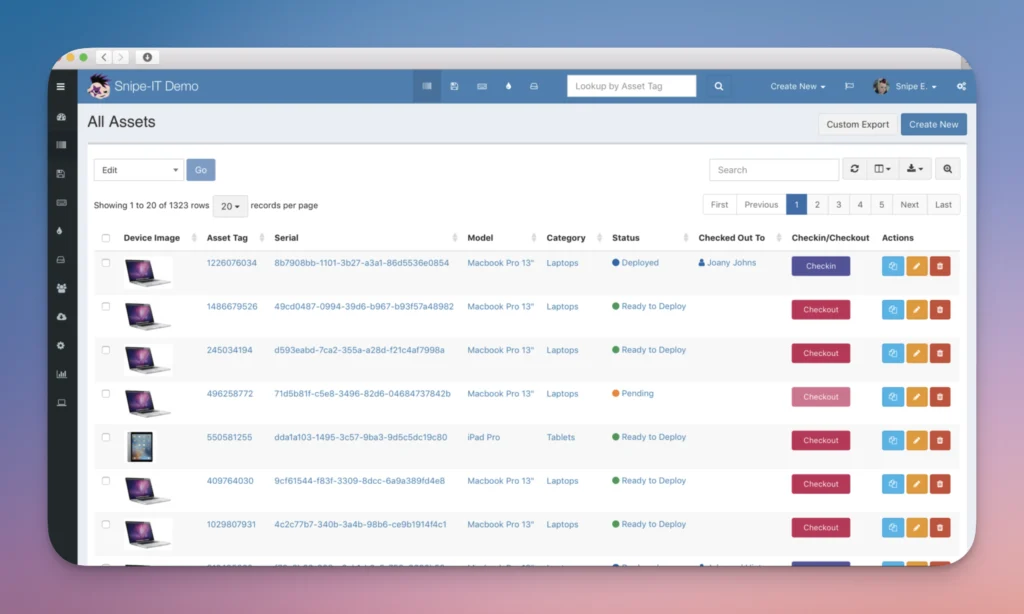1024x614 pixels.
Task: Select the checkbox for the iPad Pro row
Action: [106, 437]
